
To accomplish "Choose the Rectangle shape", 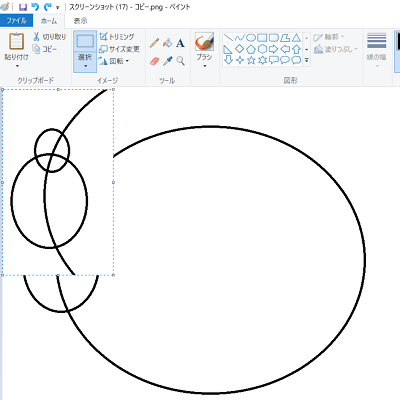I will (262, 38).
